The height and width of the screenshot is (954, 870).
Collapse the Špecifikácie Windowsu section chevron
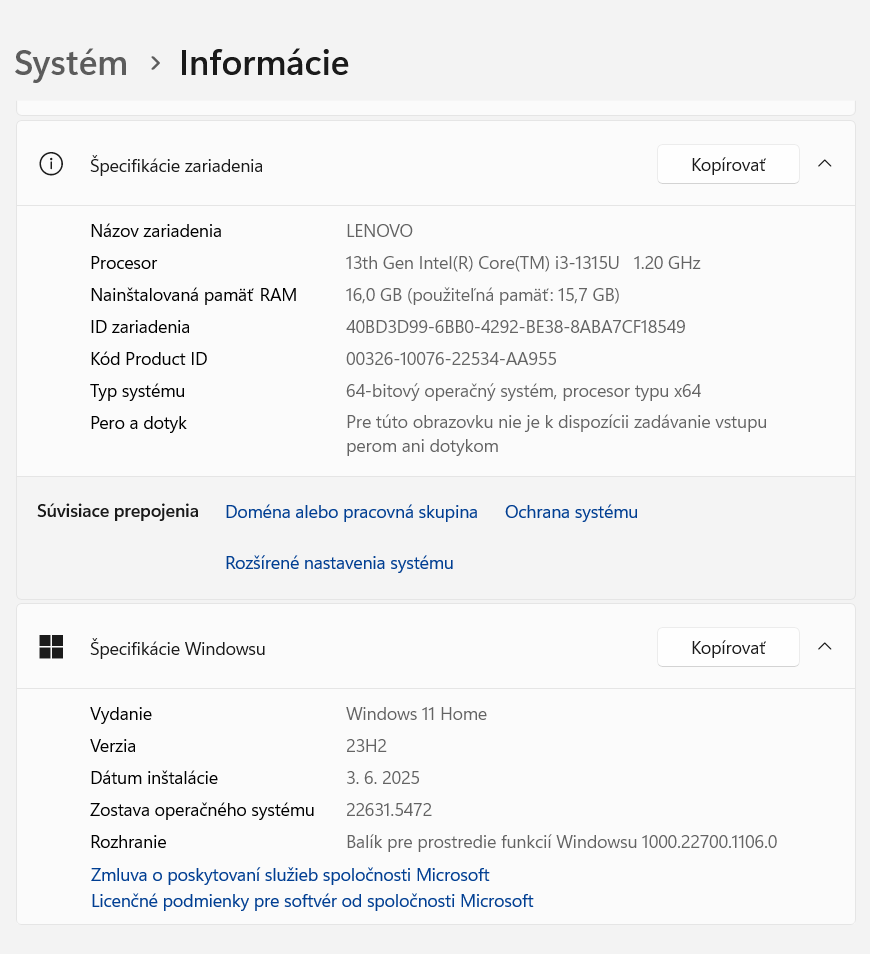click(824, 647)
